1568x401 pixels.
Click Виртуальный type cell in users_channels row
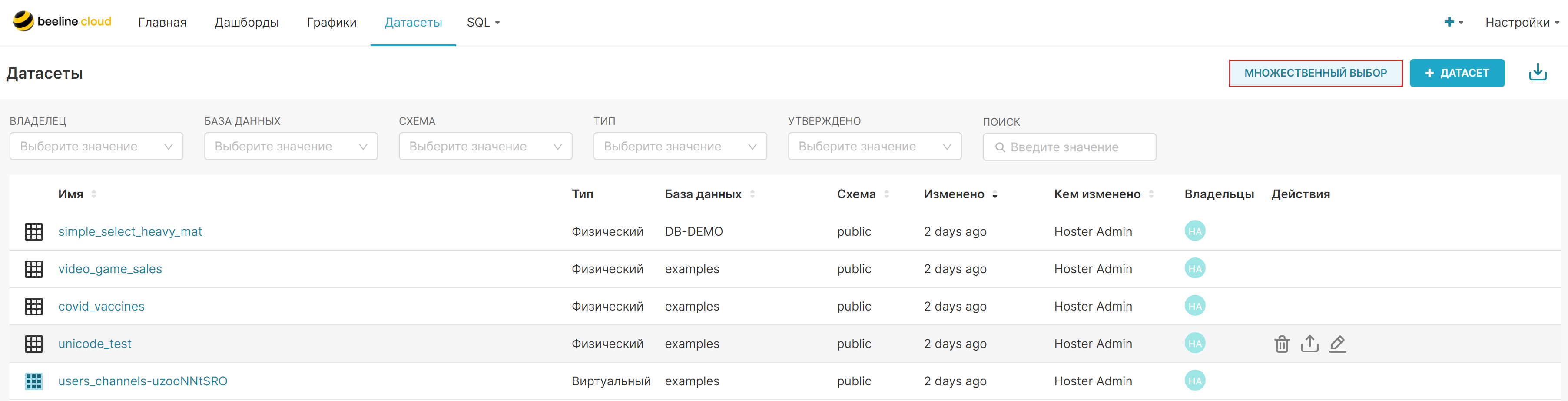tap(611, 381)
